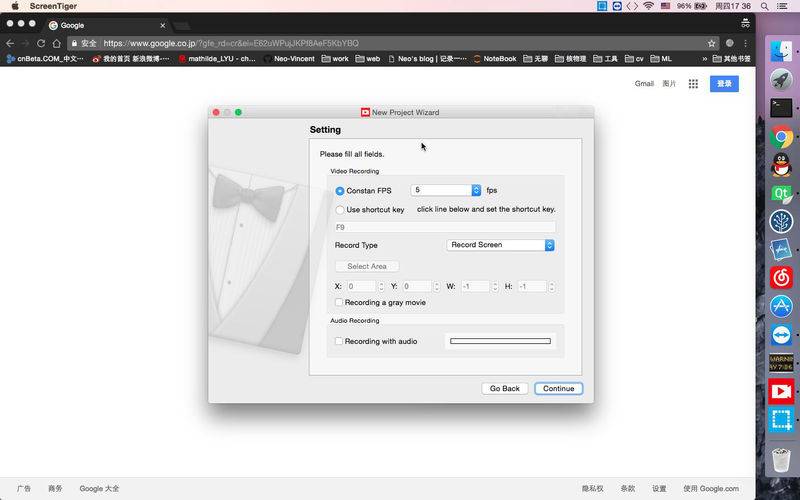
Task: Open the Chrome three-dot menu
Action: click(745, 43)
